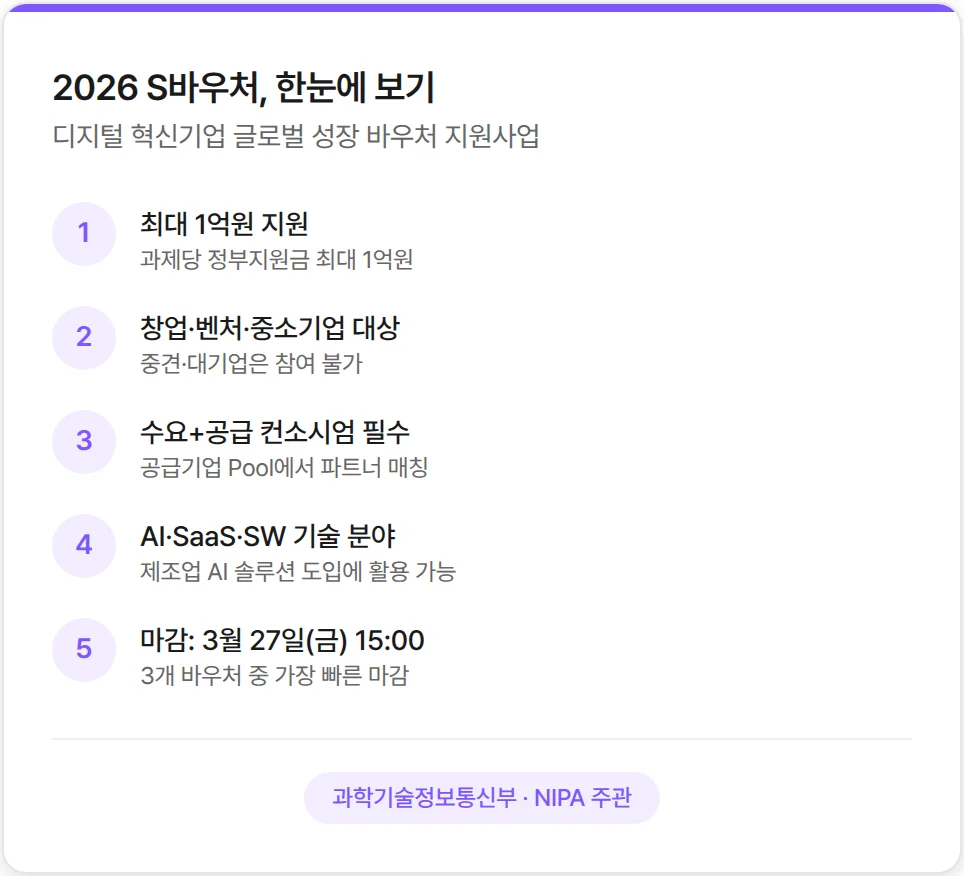Click the purple accent bar atop the card
Image resolution: width=964 pixels, height=876 pixels.
pyautogui.click(x=482, y=7)
